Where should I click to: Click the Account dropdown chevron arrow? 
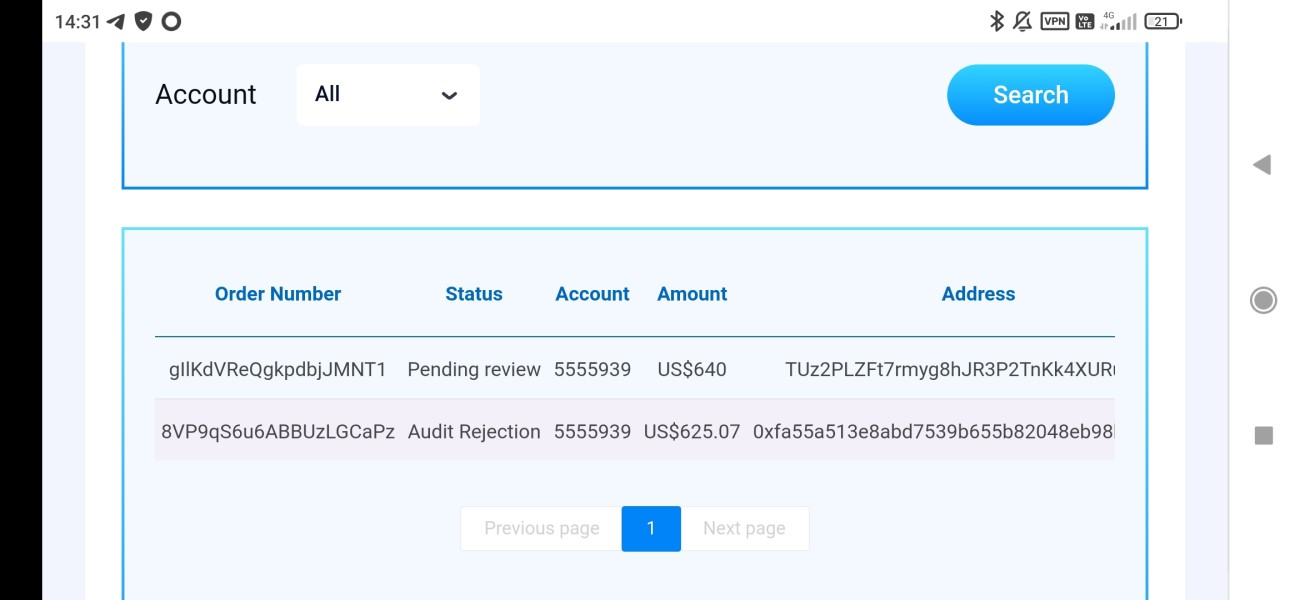[449, 96]
